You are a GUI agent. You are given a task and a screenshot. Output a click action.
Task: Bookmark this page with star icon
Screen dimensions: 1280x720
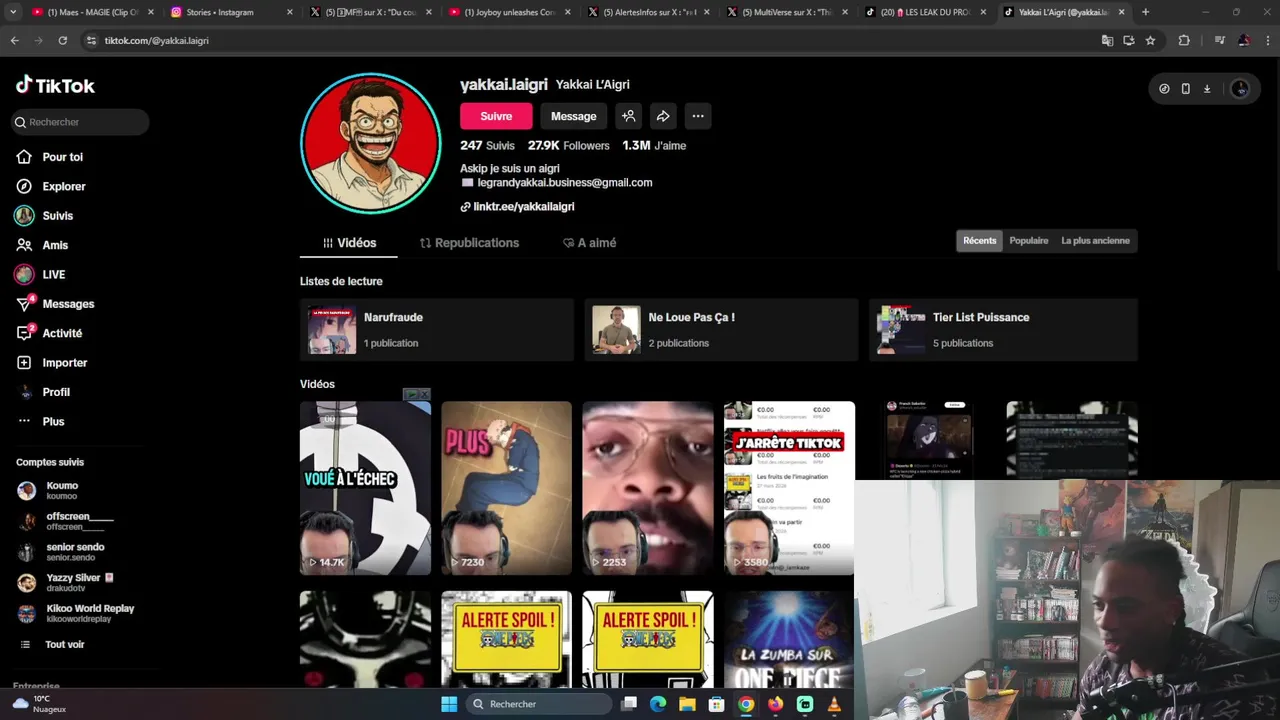click(x=1150, y=41)
